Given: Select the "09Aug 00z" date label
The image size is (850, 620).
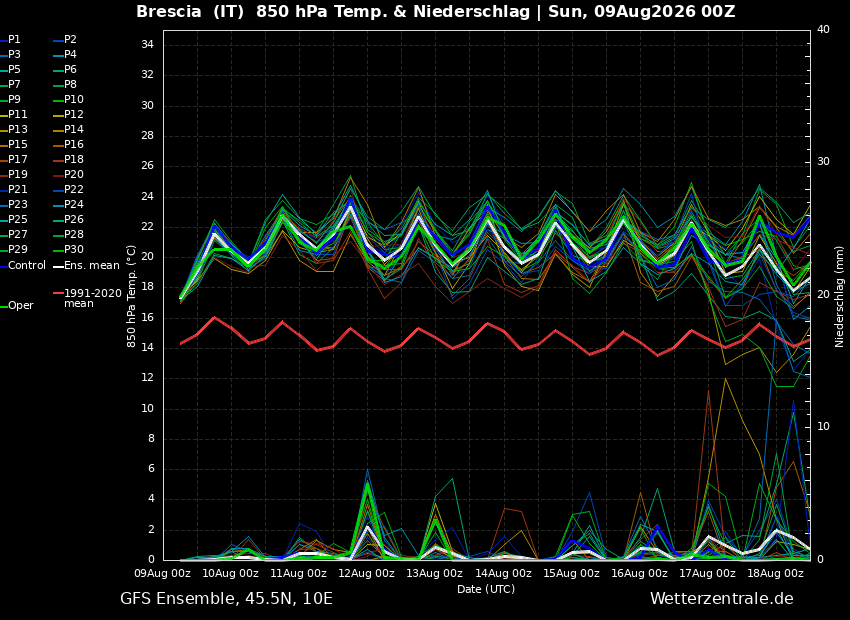Looking at the screenshot, I should (163, 573).
